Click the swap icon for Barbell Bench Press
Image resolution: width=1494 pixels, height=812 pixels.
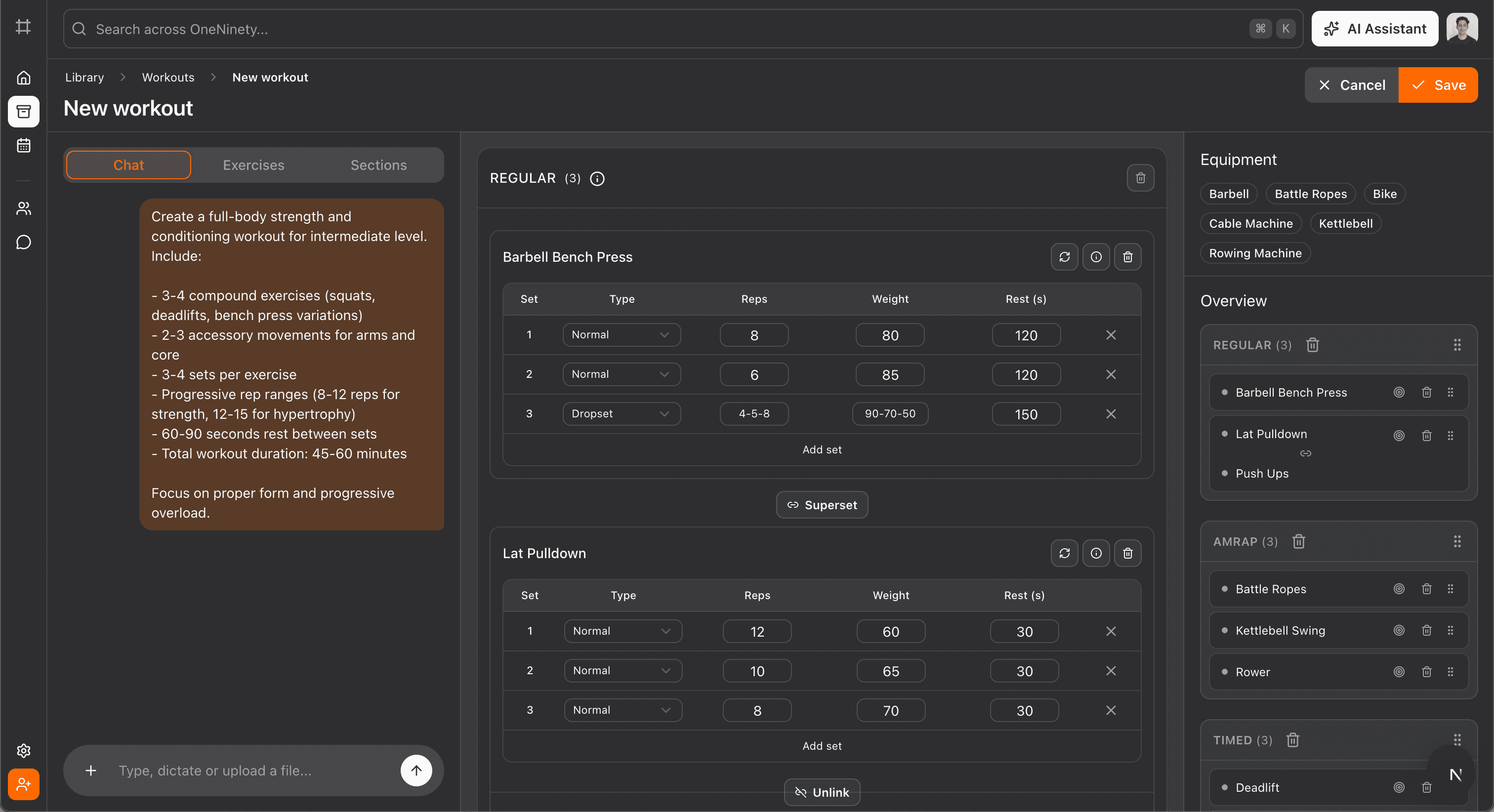pos(1064,257)
